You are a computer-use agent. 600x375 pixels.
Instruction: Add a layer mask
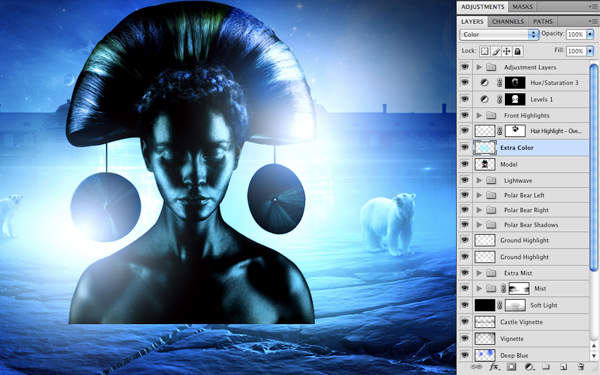511,367
